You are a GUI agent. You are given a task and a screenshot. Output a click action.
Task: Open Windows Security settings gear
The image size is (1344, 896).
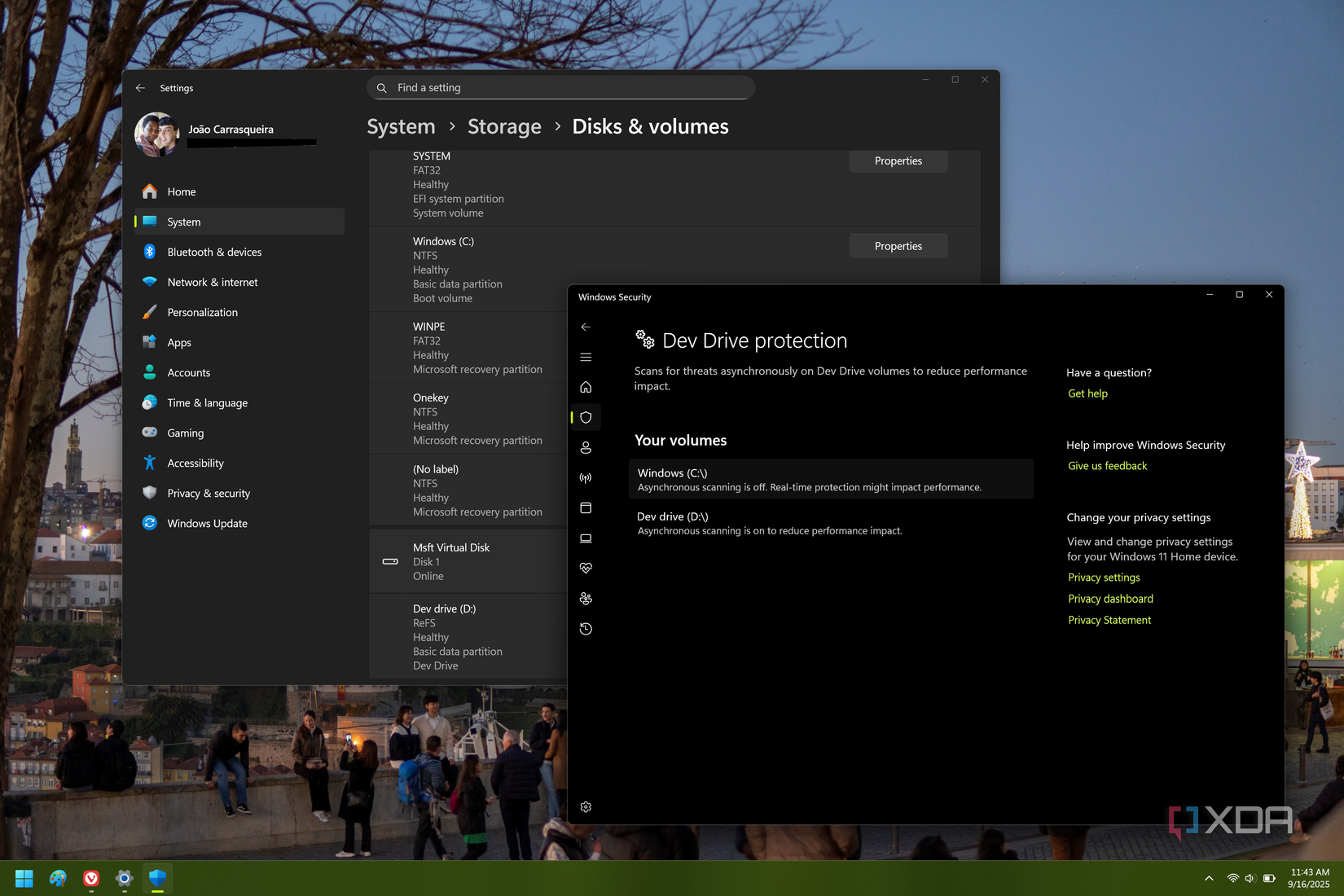[585, 806]
